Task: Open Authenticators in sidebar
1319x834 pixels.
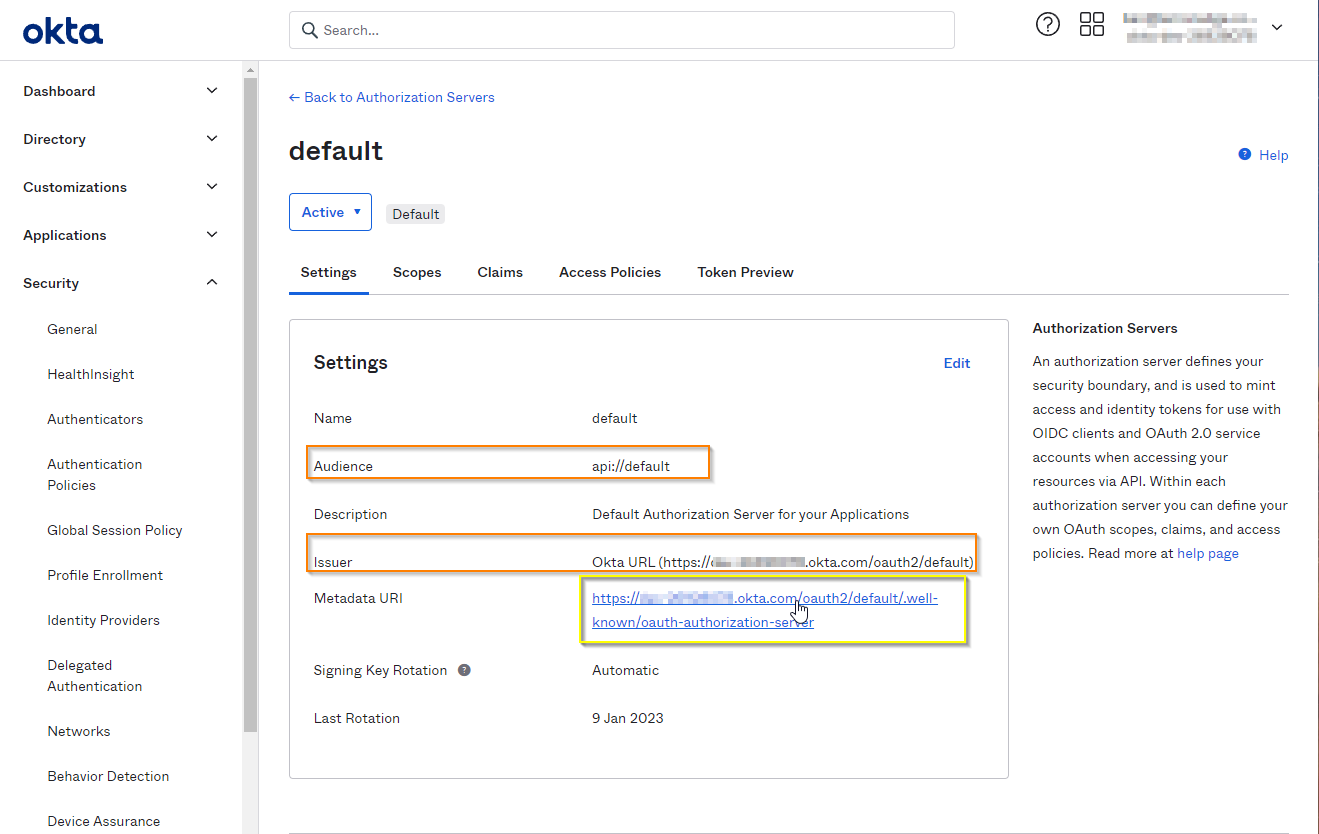Action: pyautogui.click(x=95, y=419)
